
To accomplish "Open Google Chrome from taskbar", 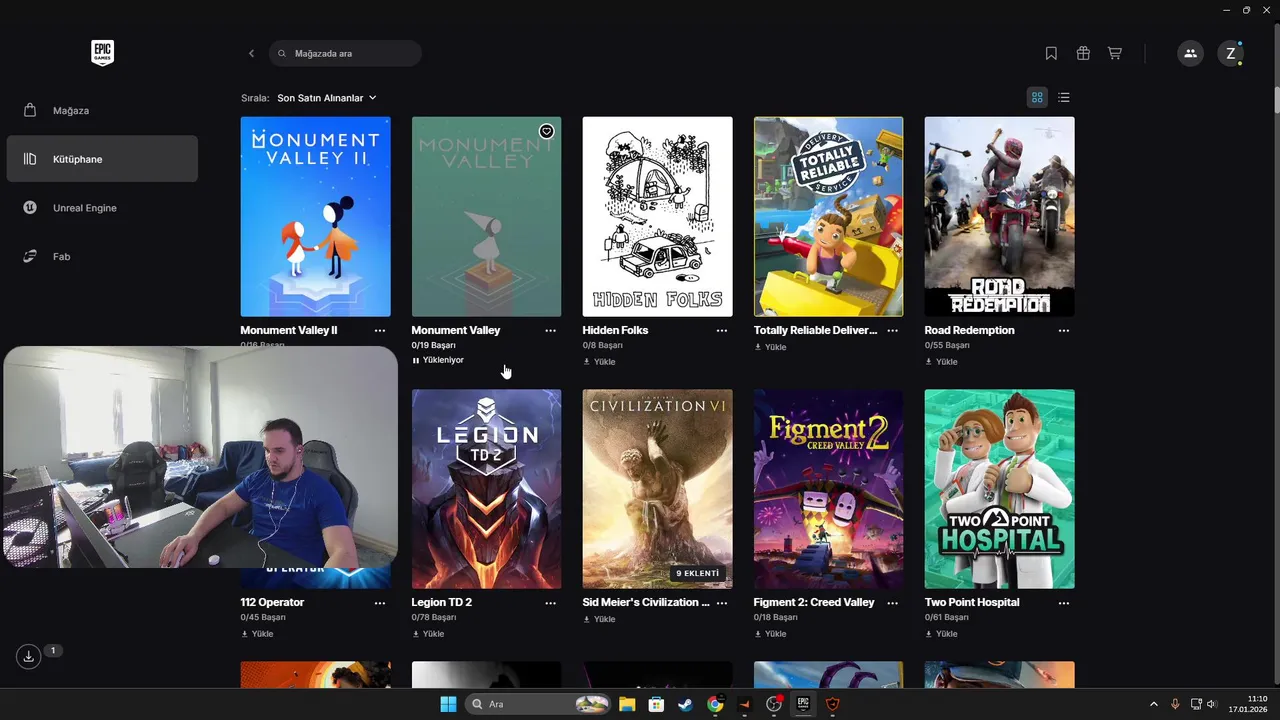I will 715,704.
